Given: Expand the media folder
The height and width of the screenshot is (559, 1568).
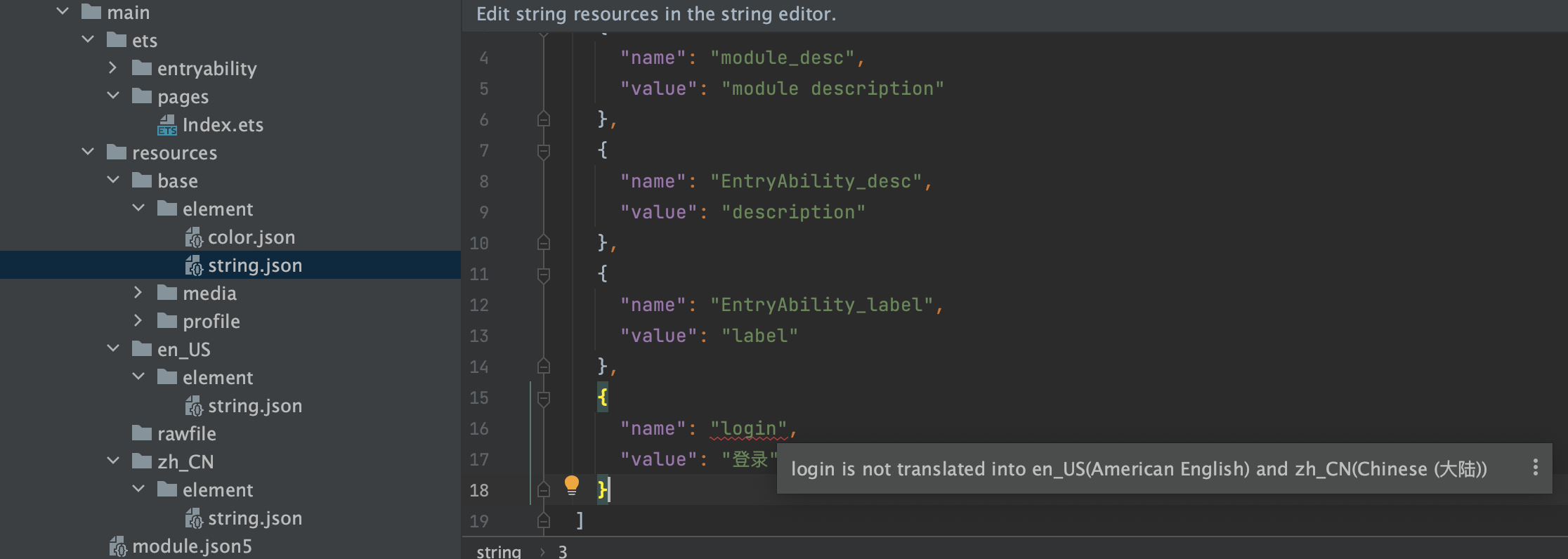Looking at the screenshot, I should [138, 293].
